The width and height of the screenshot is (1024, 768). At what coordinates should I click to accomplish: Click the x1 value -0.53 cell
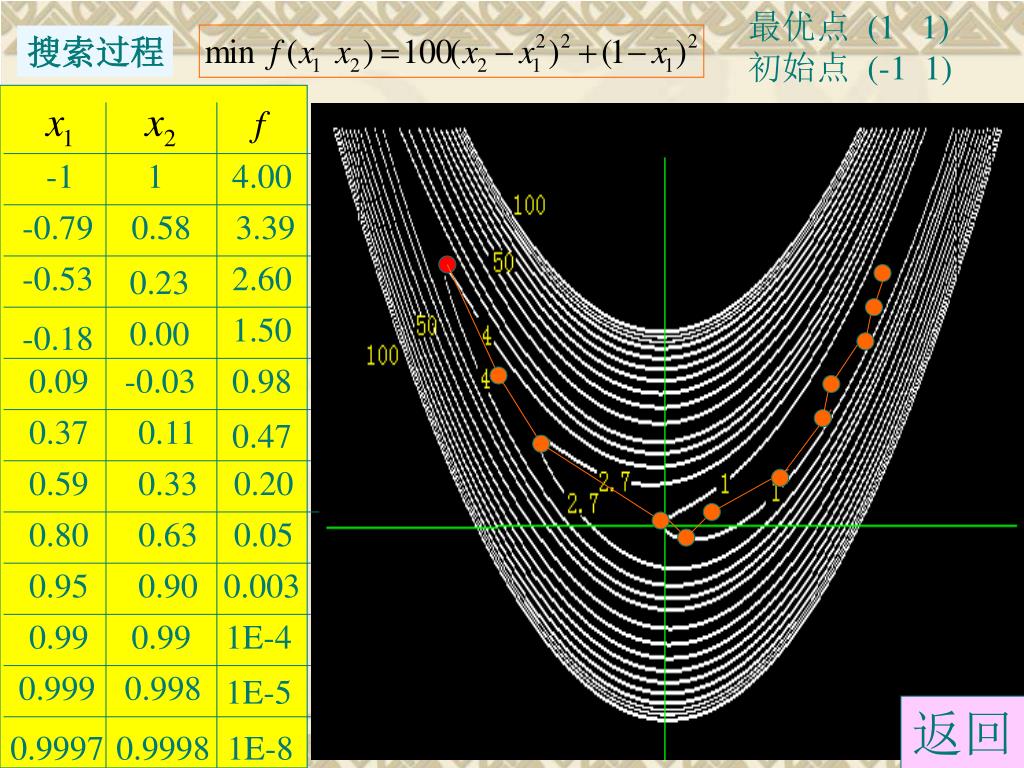click(57, 280)
